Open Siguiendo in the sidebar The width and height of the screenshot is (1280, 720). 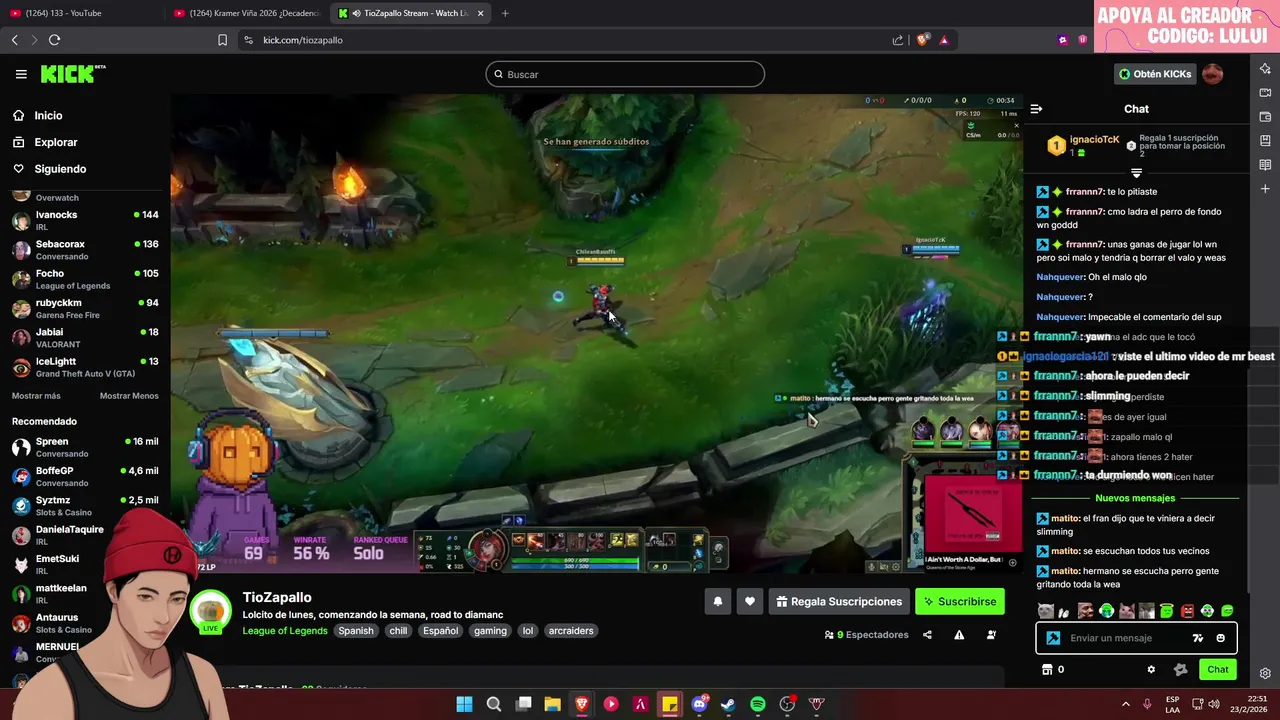point(60,169)
